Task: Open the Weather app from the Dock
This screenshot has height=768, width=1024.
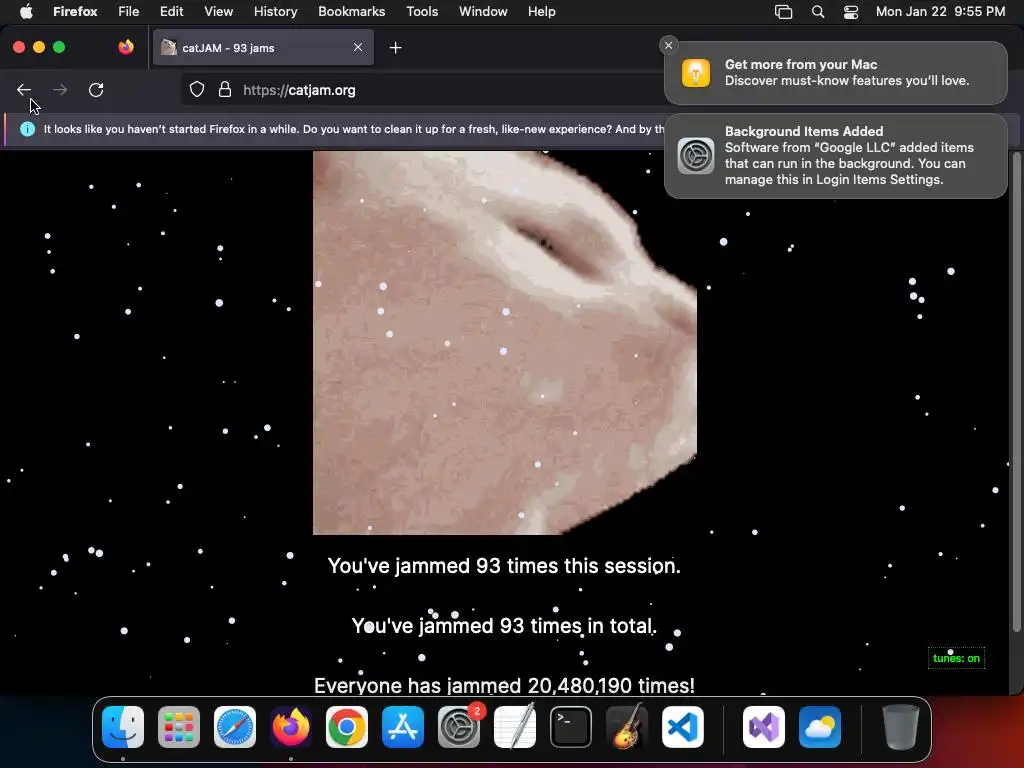Action: coord(820,727)
